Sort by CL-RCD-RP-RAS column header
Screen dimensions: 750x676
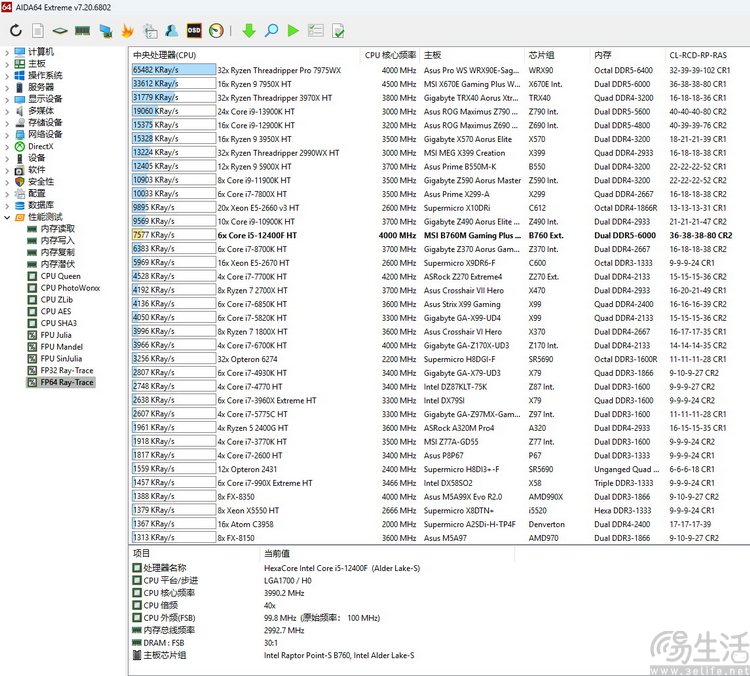[x=707, y=55]
